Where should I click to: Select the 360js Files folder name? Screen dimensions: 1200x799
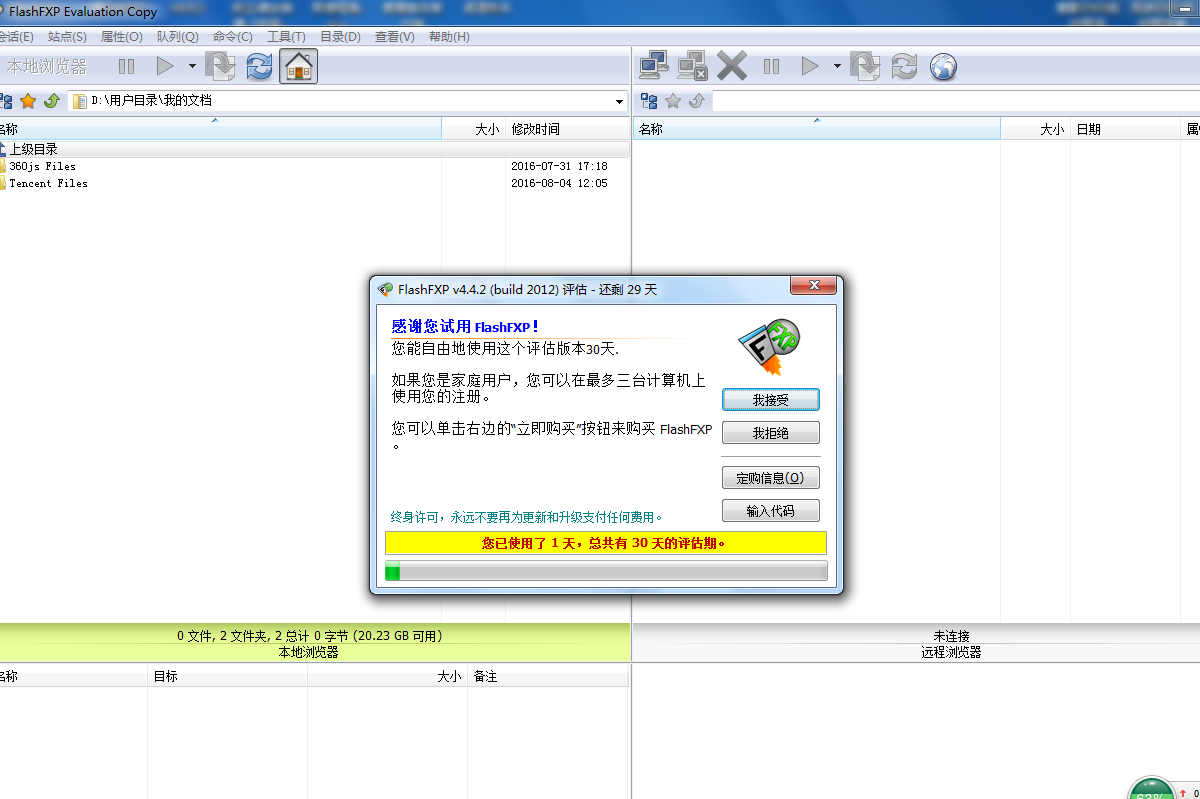coord(43,167)
